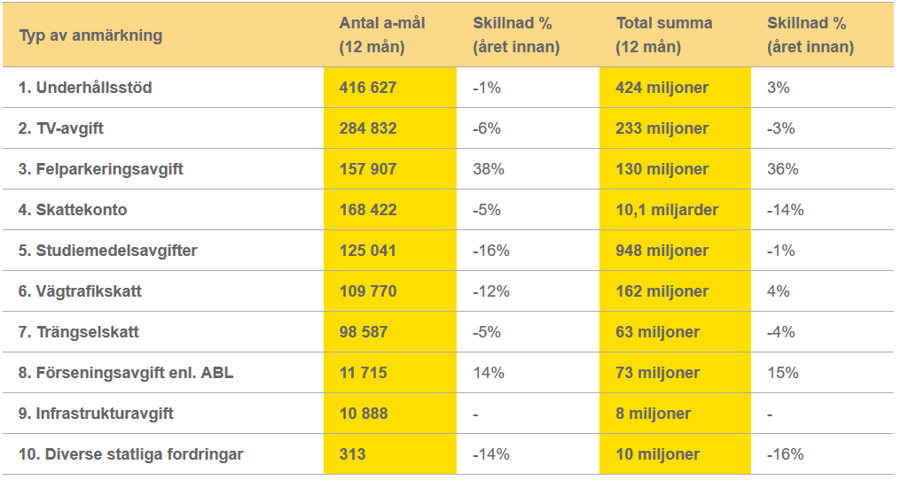Select the '424 miljoner' cell
This screenshot has width=900, height=480.
coord(662,88)
